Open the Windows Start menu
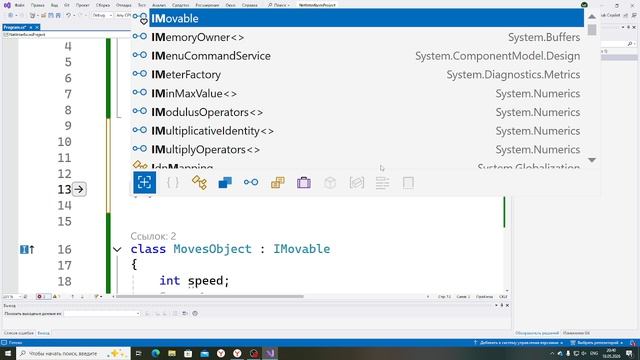The image size is (640, 360). [8, 353]
